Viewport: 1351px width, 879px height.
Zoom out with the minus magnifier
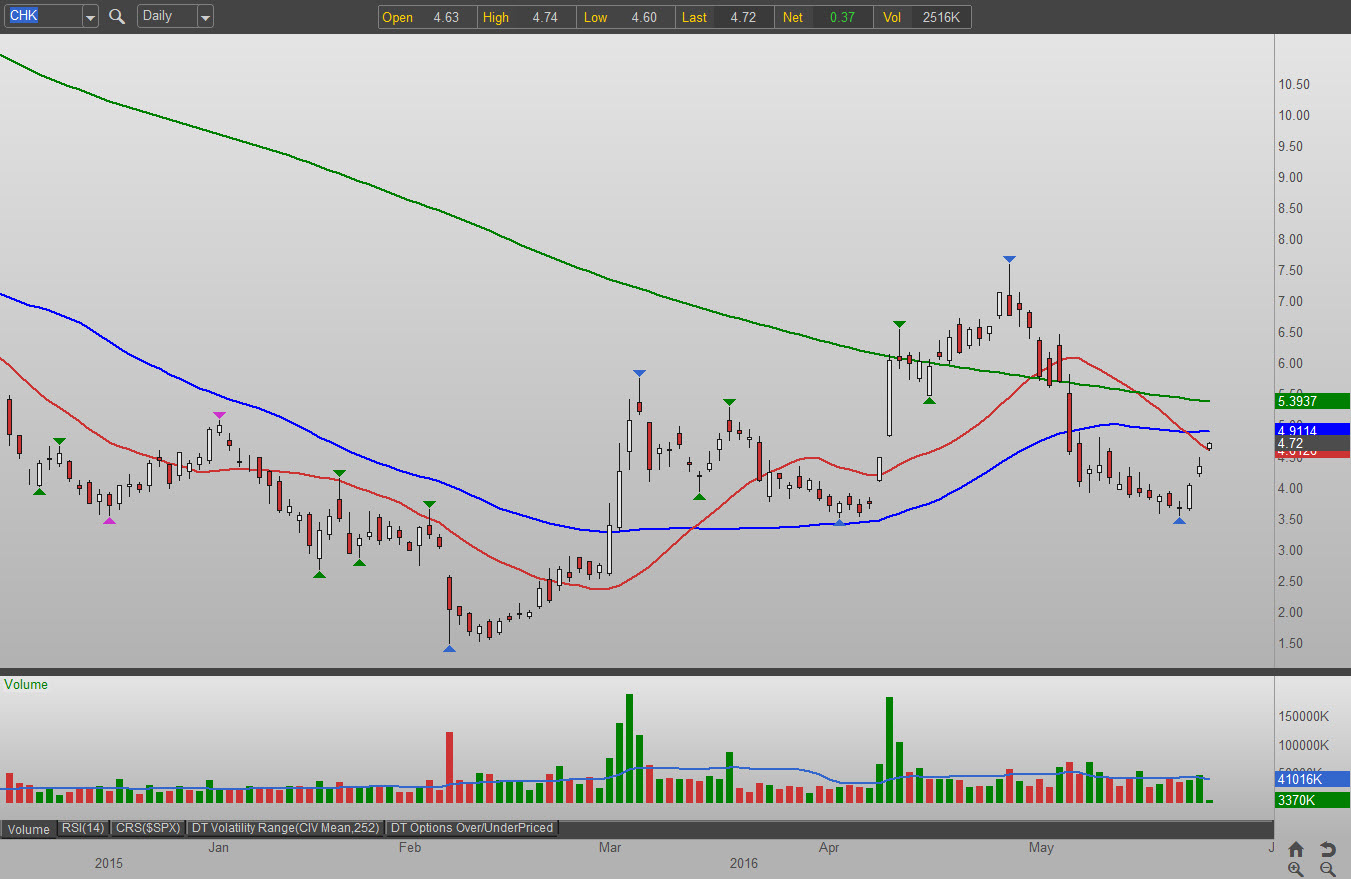click(x=1327, y=869)
